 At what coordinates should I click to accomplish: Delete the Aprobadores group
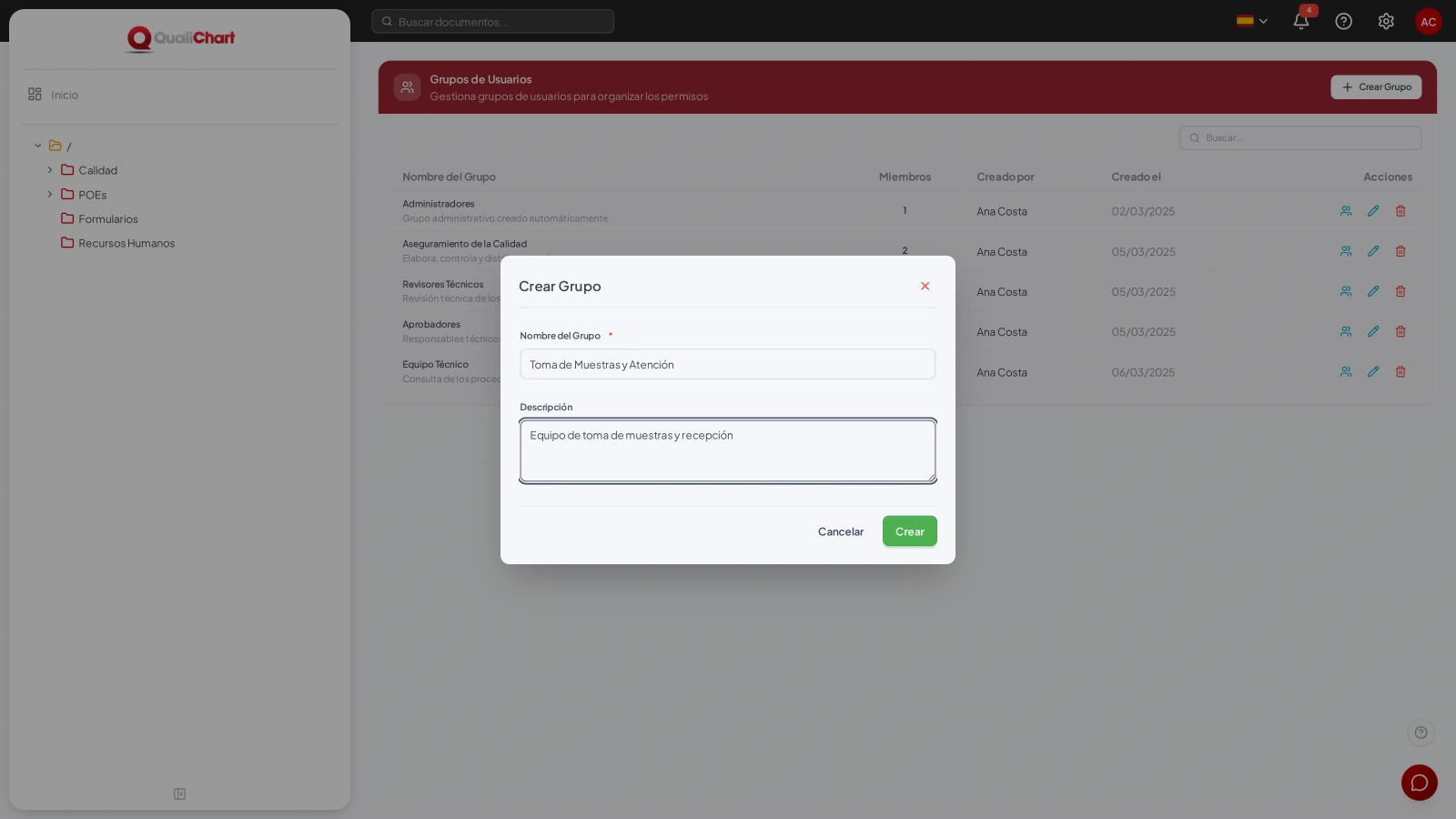coord(1400,331)
